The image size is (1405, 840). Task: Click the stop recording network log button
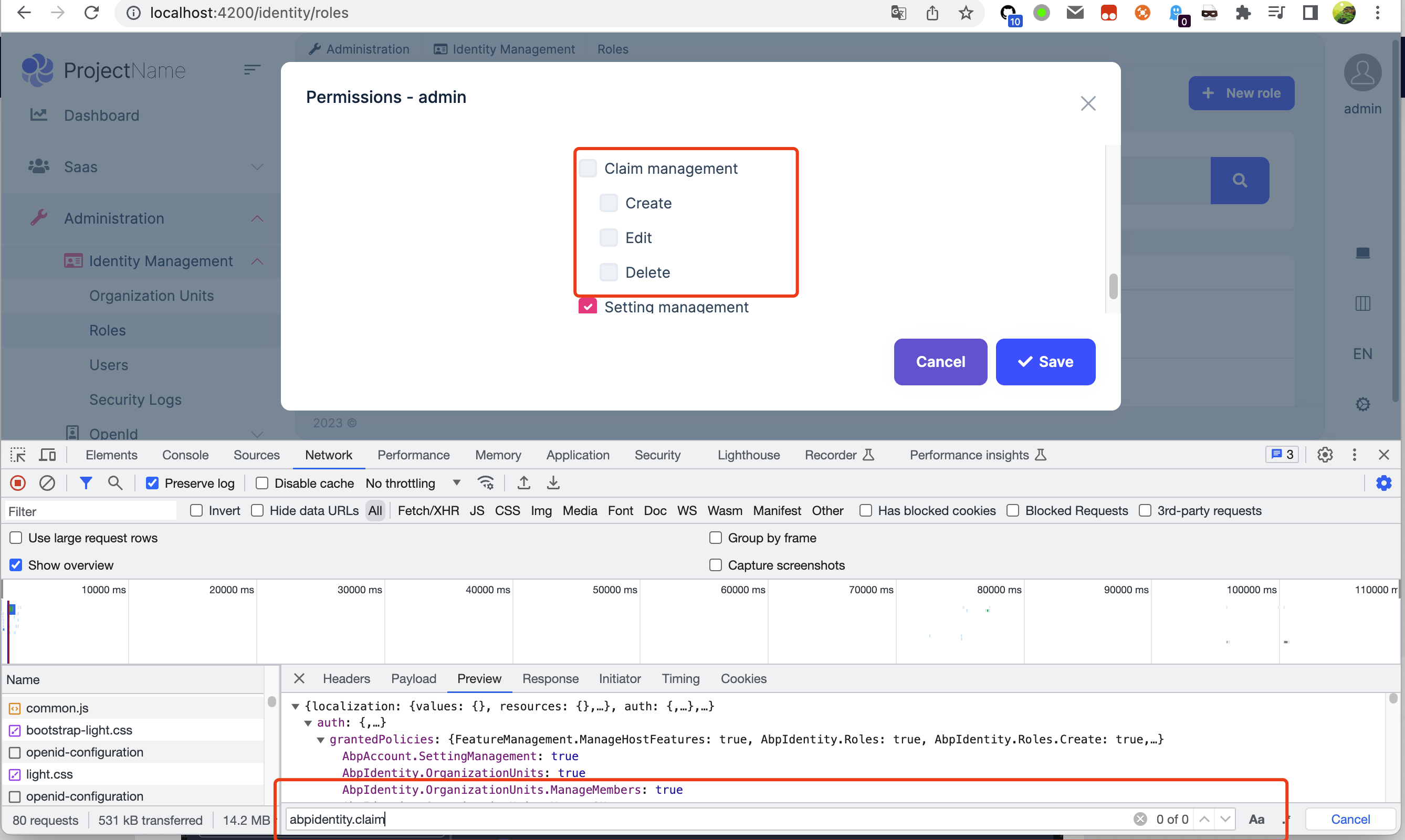[x=17, y=483]
